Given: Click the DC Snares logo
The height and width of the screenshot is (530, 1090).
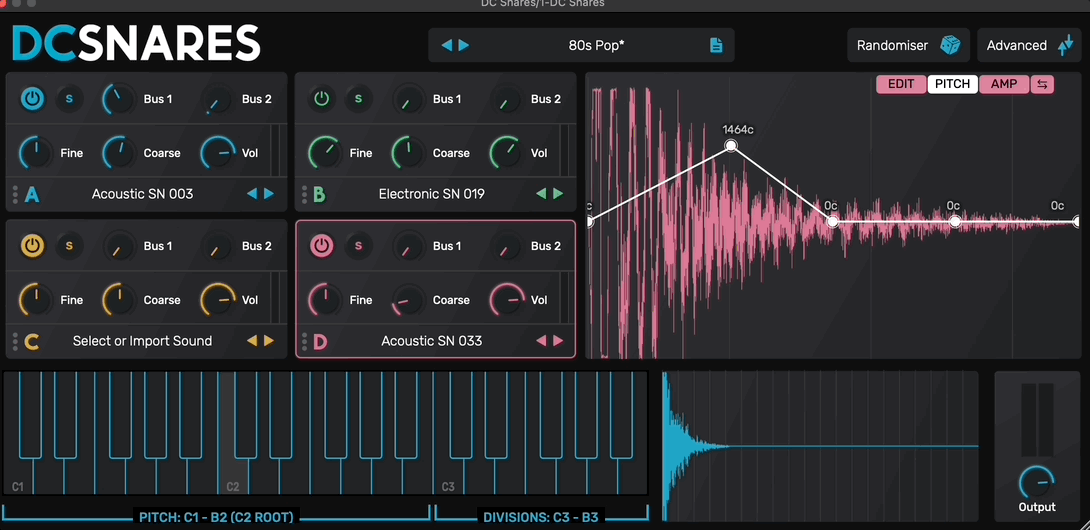Looking at the screenshot, I should click(x=137, y=43).
